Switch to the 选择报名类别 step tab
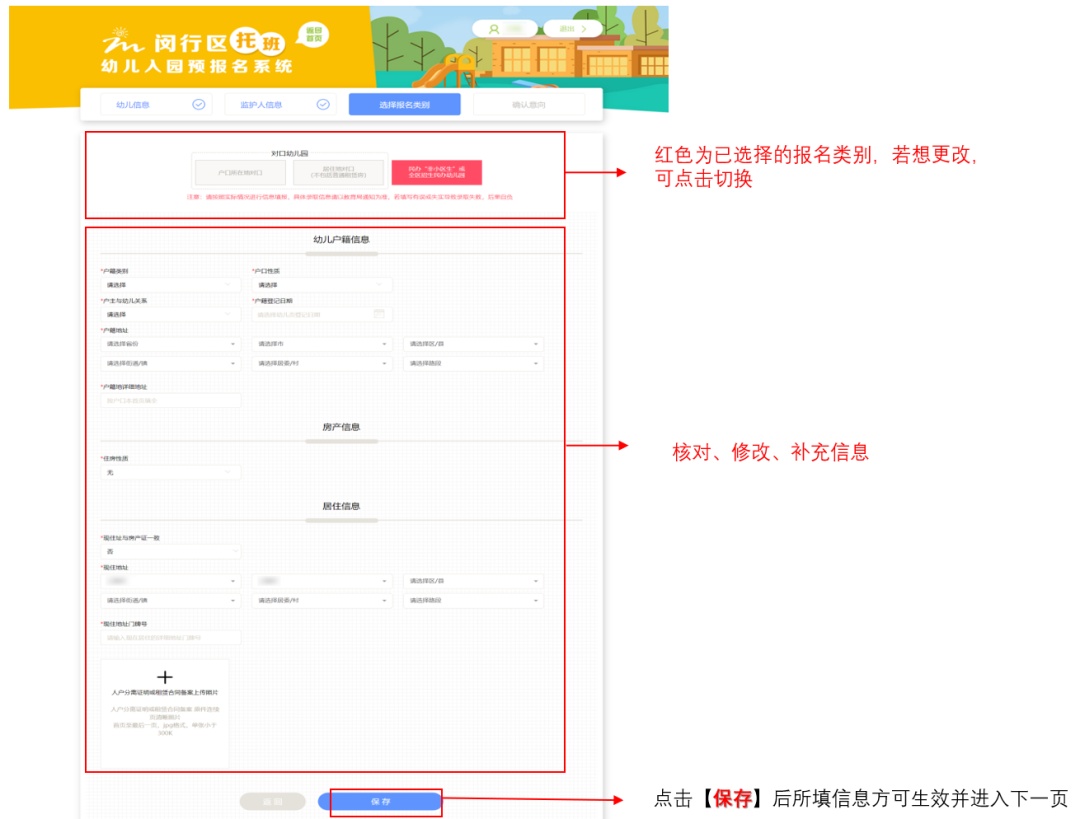 pos(404,104)
